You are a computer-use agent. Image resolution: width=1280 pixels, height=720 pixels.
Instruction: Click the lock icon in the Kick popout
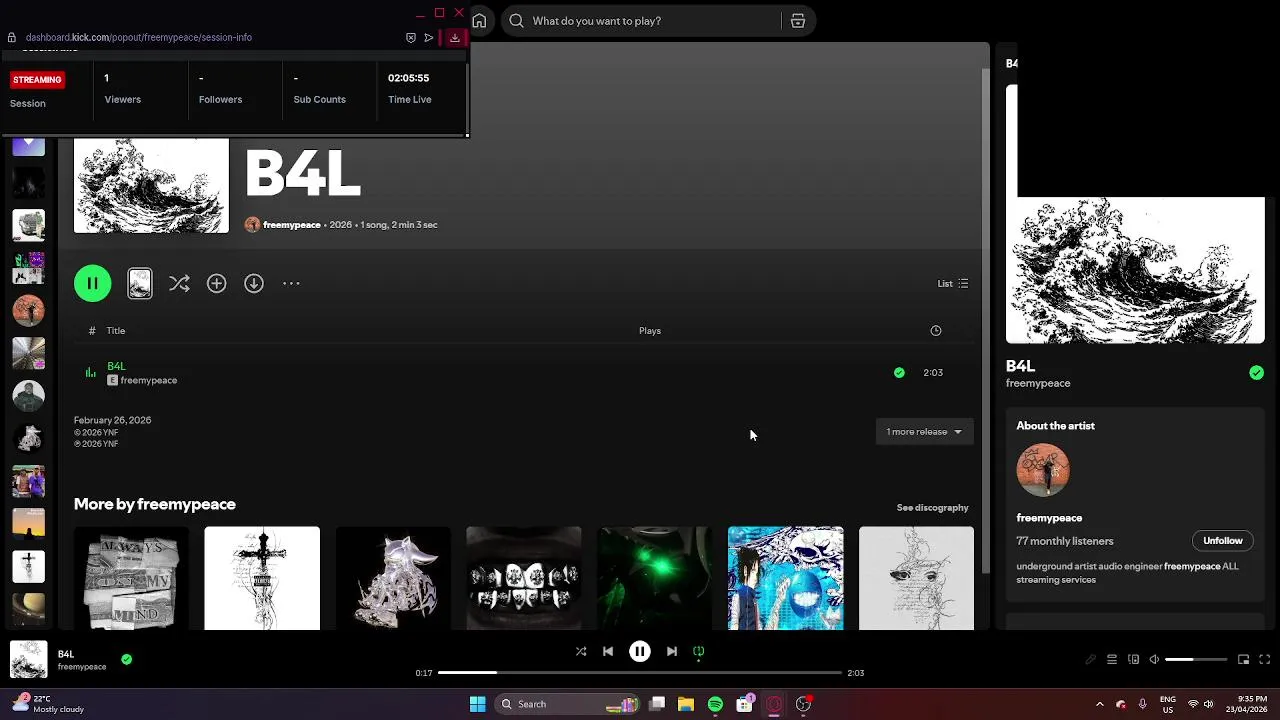[x=12, y=38]
